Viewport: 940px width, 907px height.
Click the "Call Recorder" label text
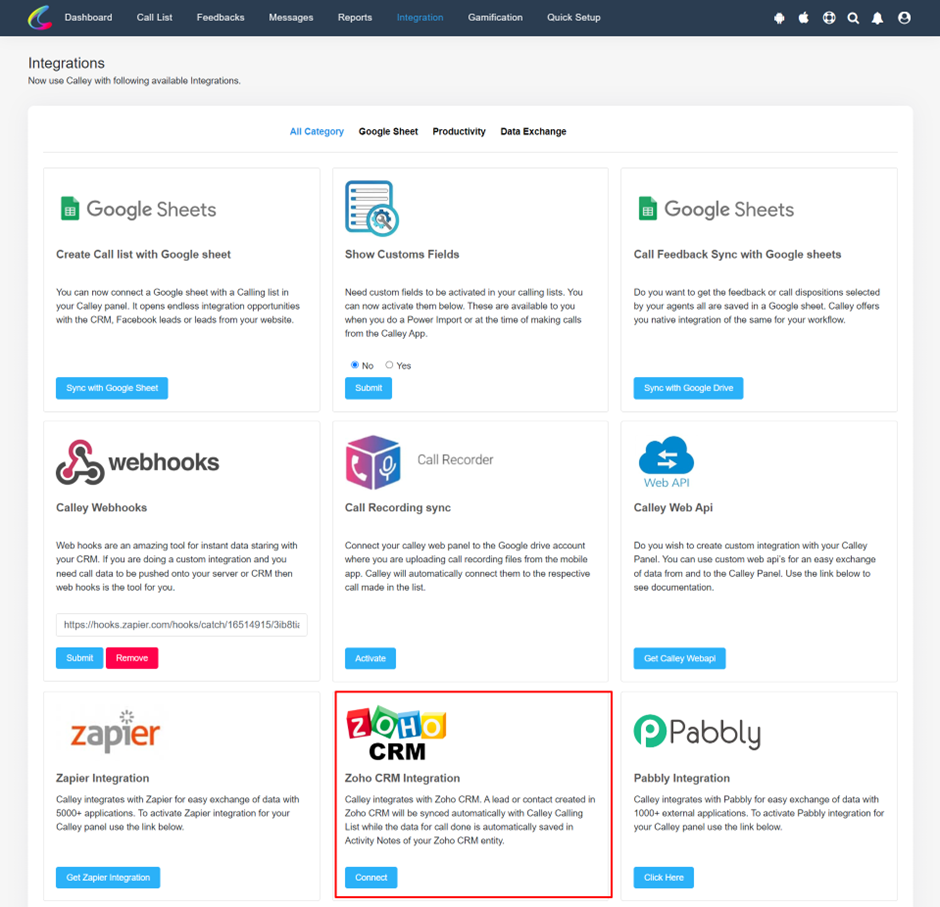coord(455,460)
